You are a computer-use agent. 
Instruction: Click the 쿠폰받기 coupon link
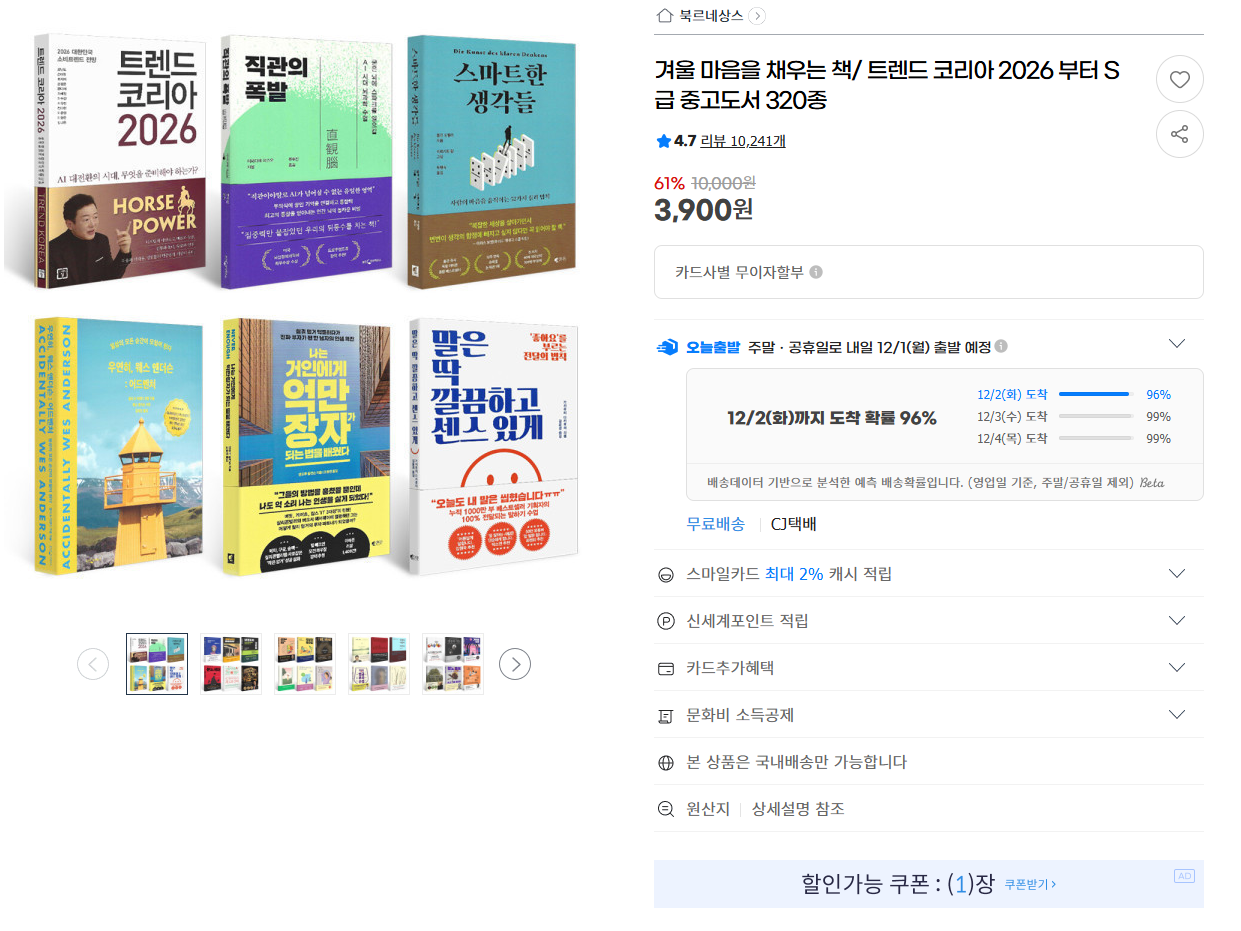1030,885
